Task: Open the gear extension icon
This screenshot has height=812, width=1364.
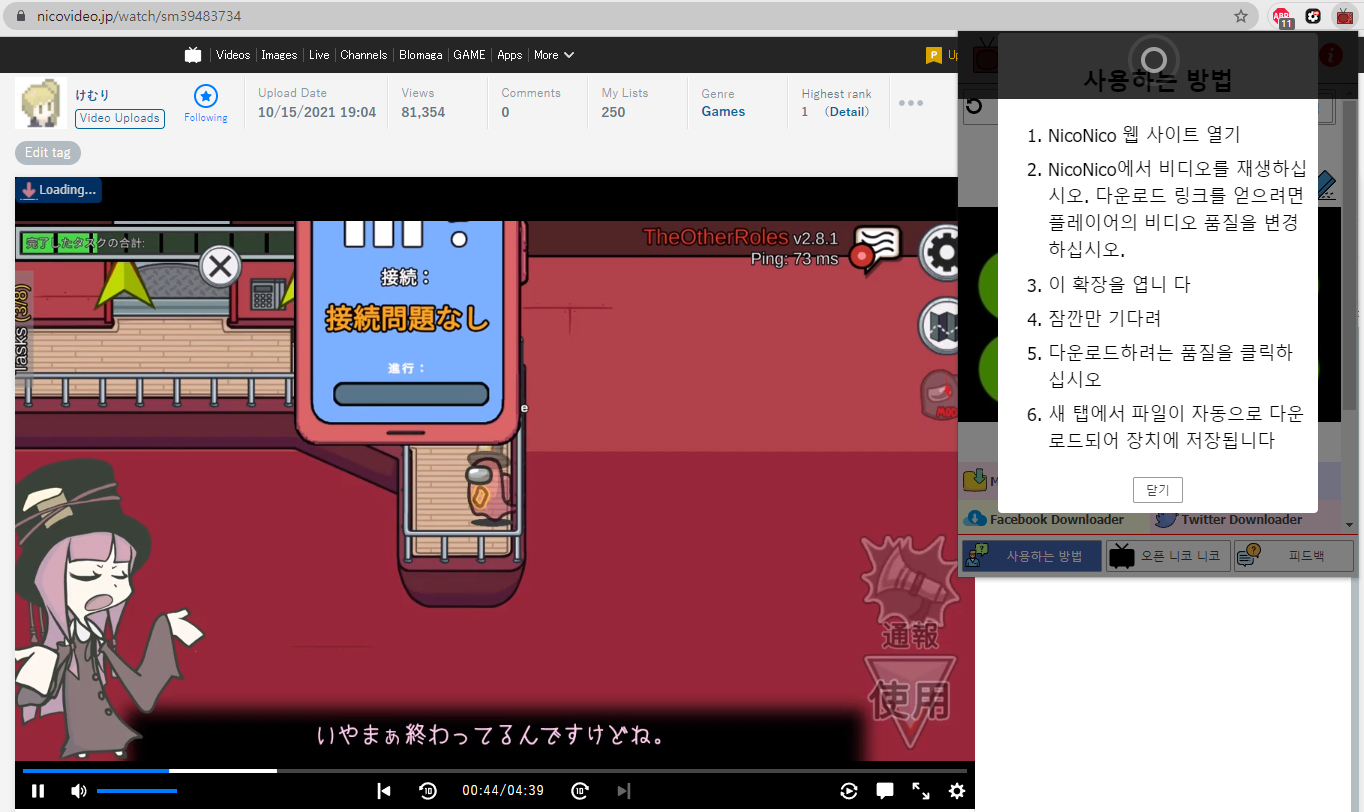Action: point(1314,16)
